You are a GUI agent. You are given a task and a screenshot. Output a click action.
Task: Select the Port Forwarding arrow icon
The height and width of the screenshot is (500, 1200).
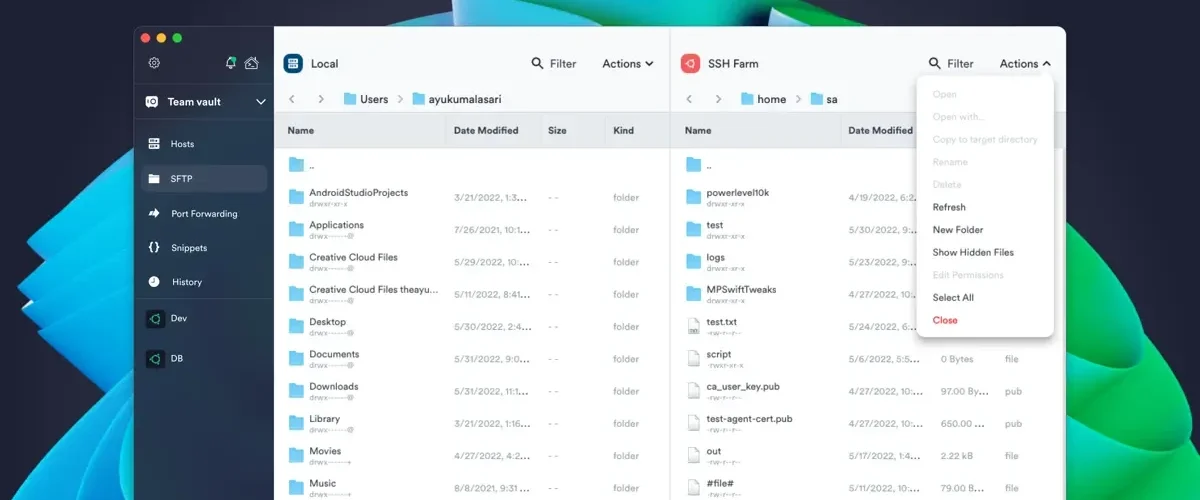point(154,213)
